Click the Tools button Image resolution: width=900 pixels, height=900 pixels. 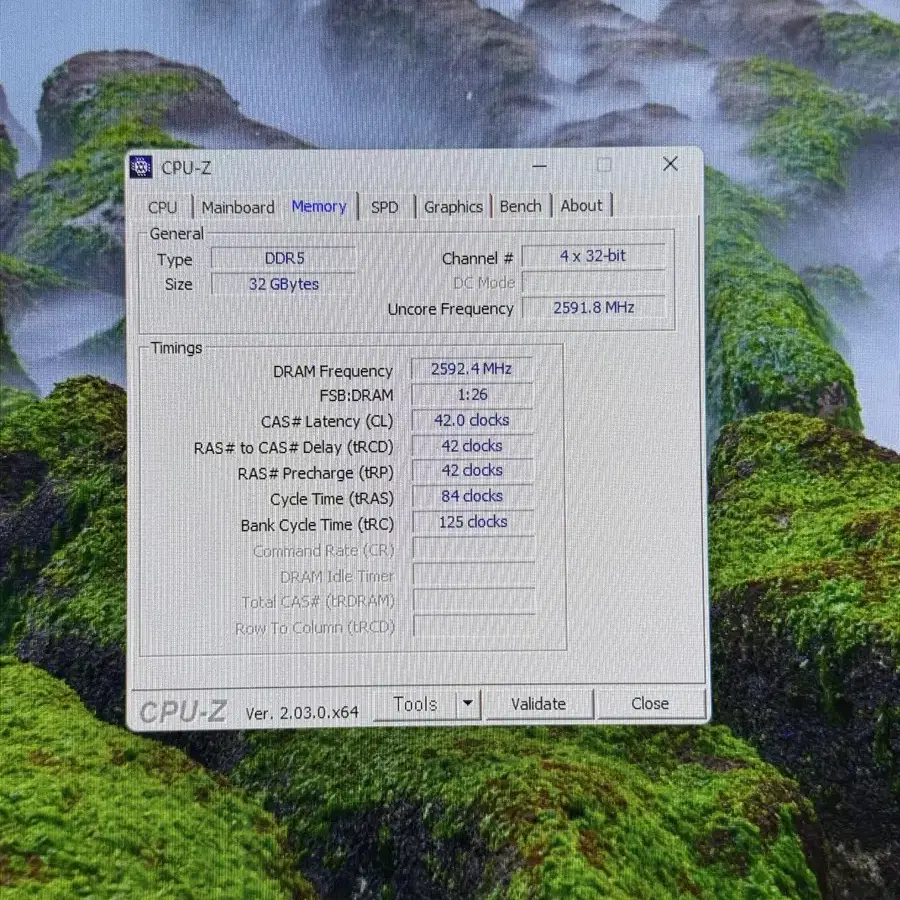[415, 704]
